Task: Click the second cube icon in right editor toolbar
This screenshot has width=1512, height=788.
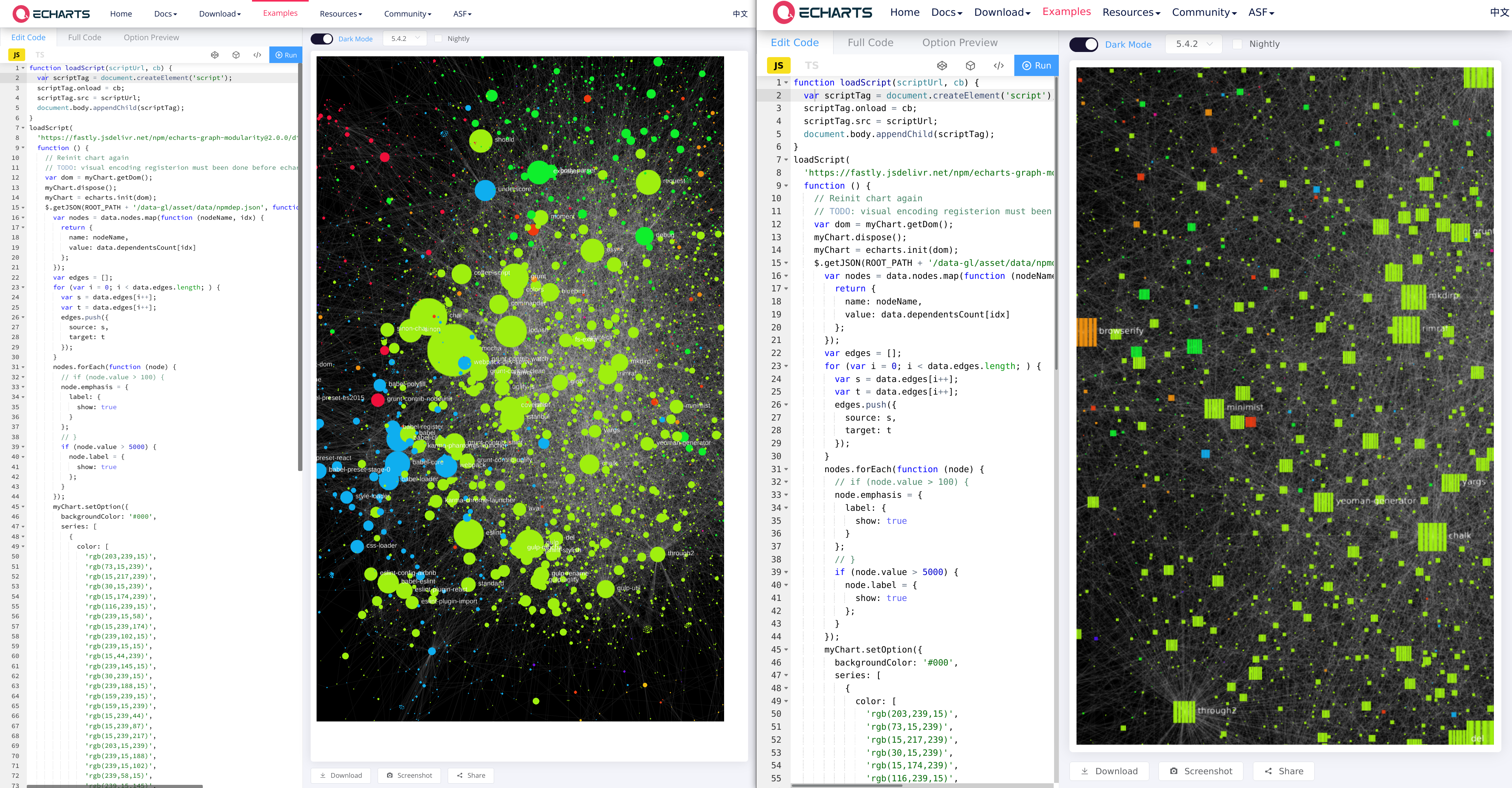Action: [x=970, y=65]
